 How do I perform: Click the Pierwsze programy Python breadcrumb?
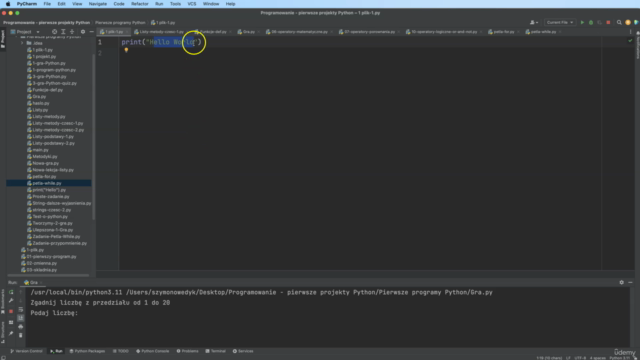[120, 22]
